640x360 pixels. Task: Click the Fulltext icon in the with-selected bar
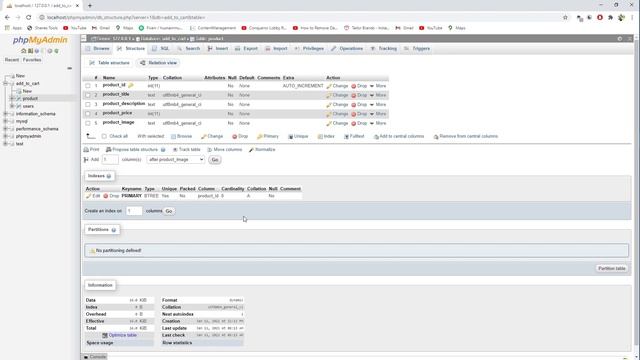point(346,136)
